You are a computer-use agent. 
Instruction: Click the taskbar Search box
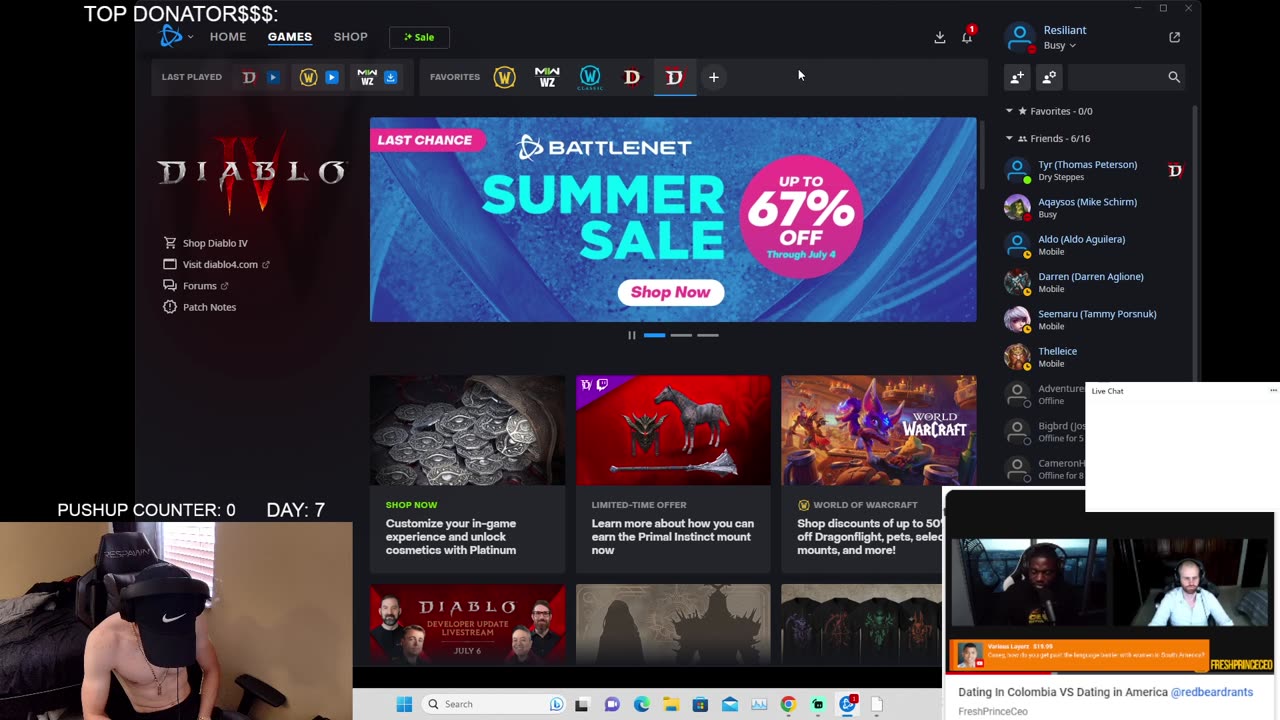(x=494, y=704)
